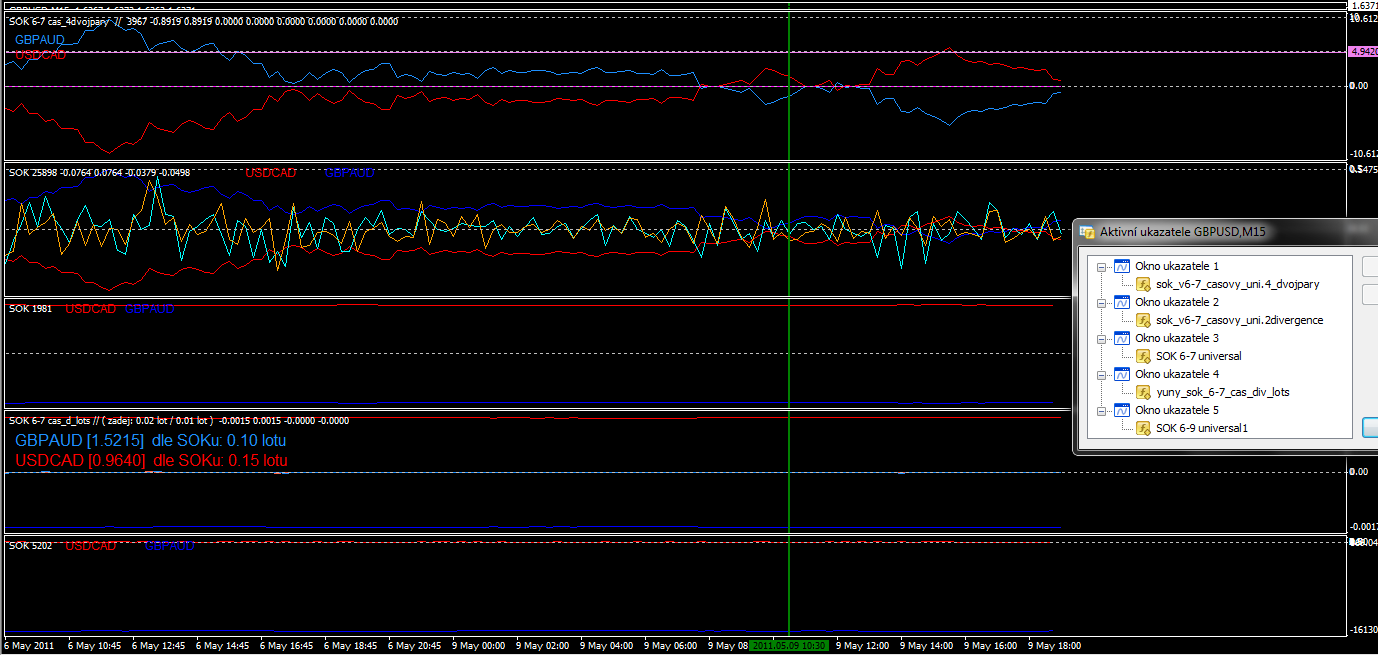Click the magenta 4.9420 price level tag

(x=1362, y=51)
